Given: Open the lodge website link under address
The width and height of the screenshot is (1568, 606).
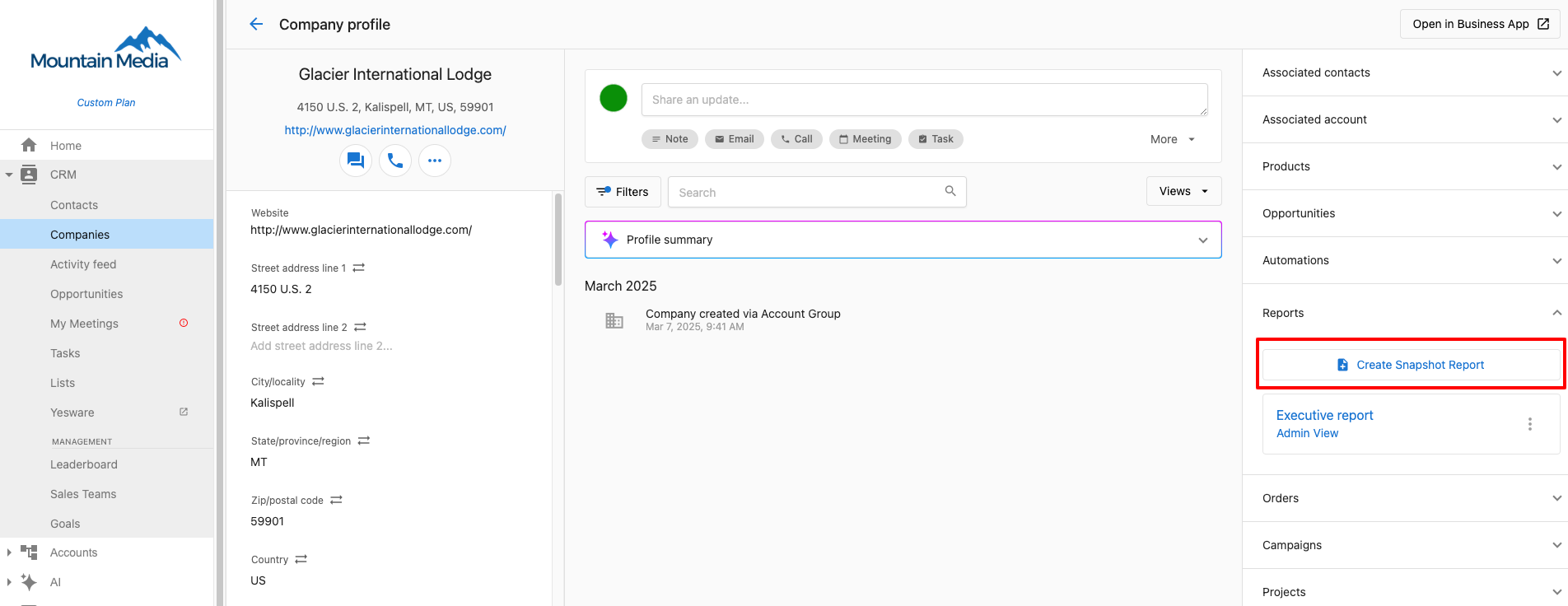Looking at the screenshot, I should click(395, 130).
